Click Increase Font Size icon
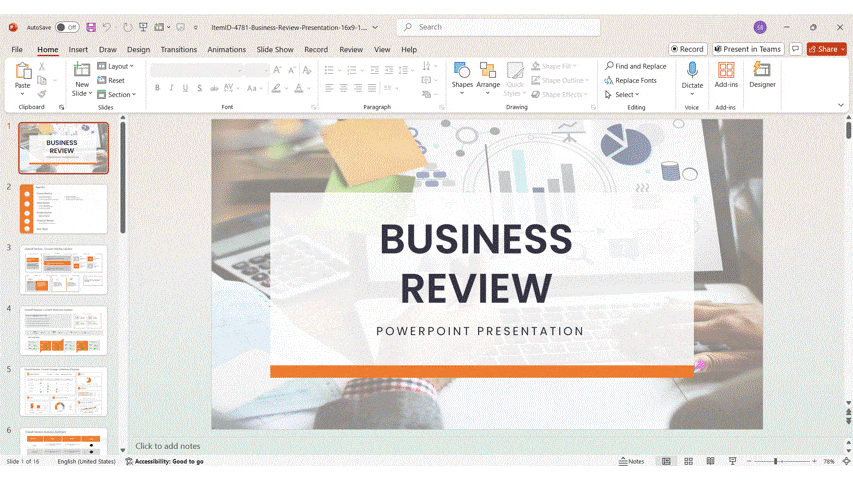This screenshot has height=480, width=853. (x=277, y=70)
